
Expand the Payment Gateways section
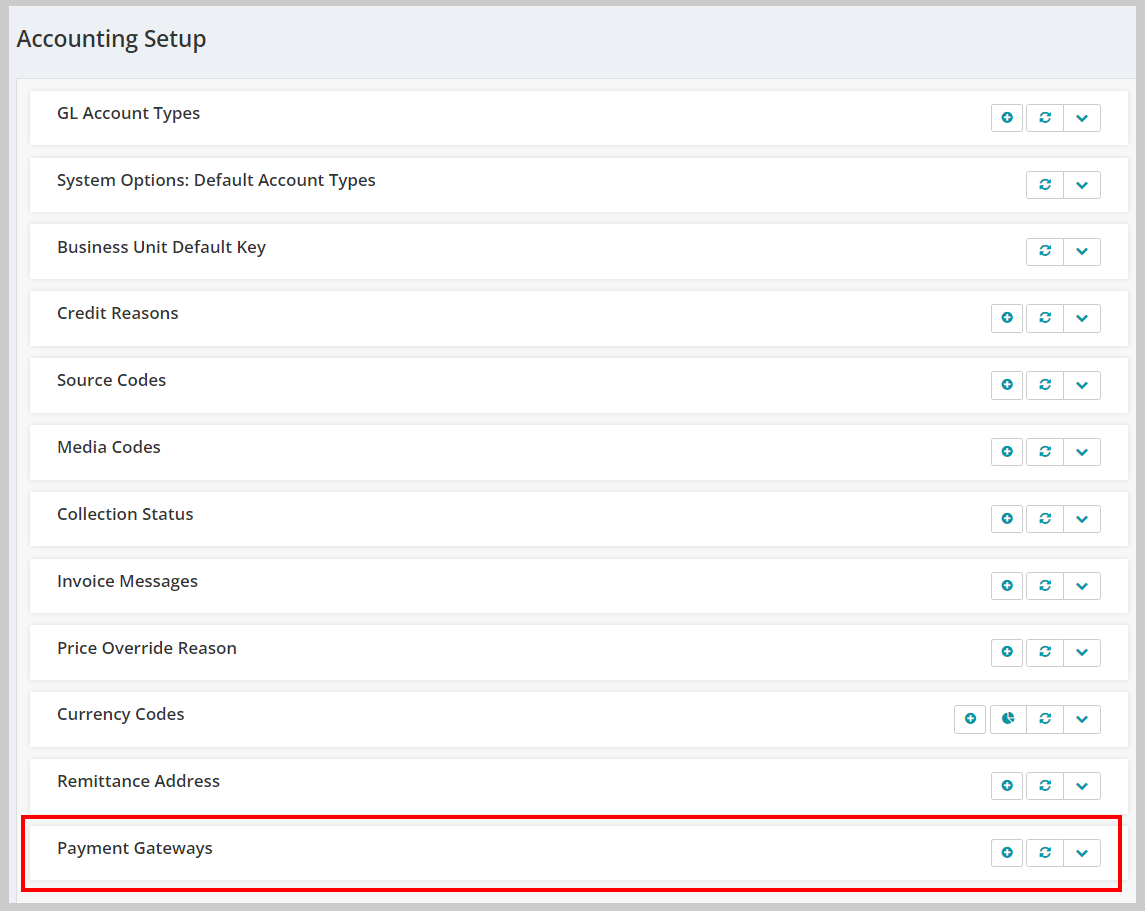1082,853
